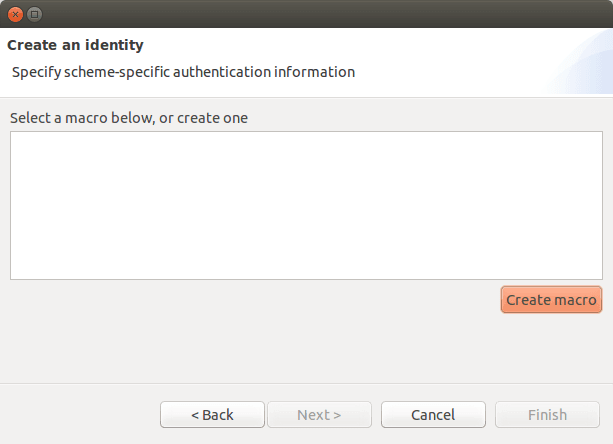Click the empty space left of Back button

click(x=80, y=415)
